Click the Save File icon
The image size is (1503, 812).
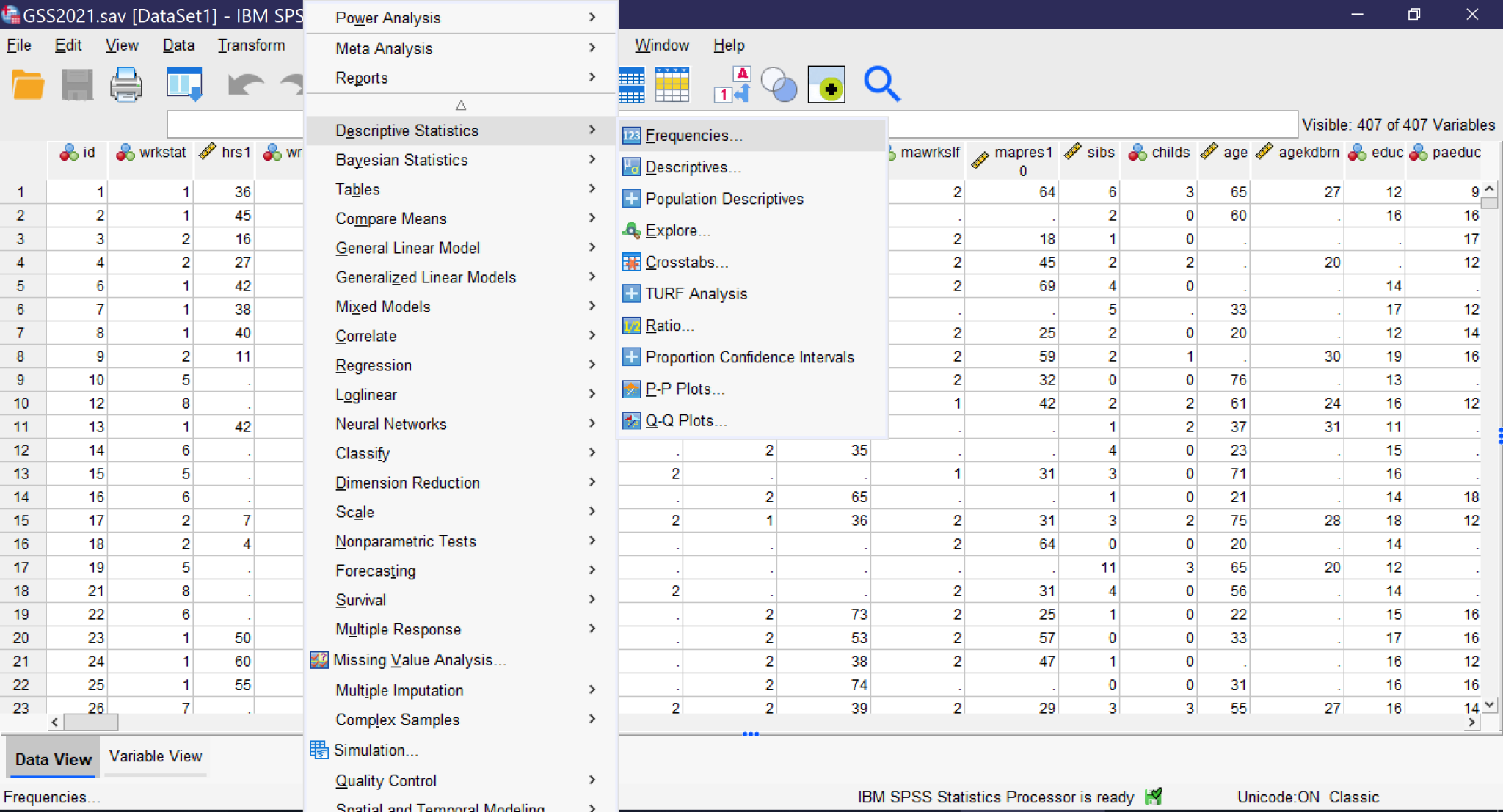point(76,86)
